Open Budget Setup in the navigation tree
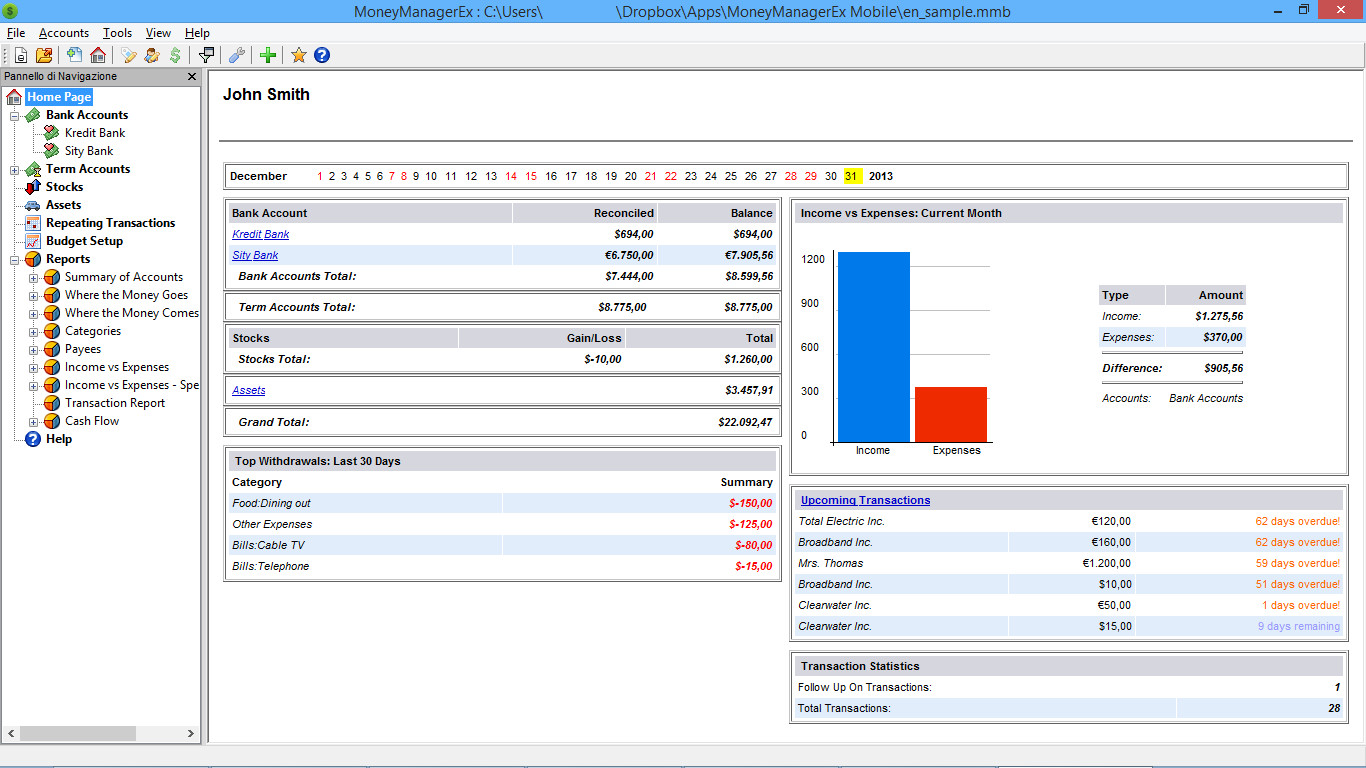The image size is (1366, 768). (x=84, y=241)
